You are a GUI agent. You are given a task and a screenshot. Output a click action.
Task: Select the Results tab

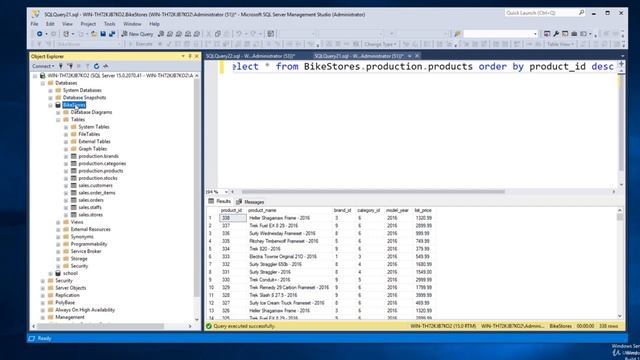(x=220, y=201)
